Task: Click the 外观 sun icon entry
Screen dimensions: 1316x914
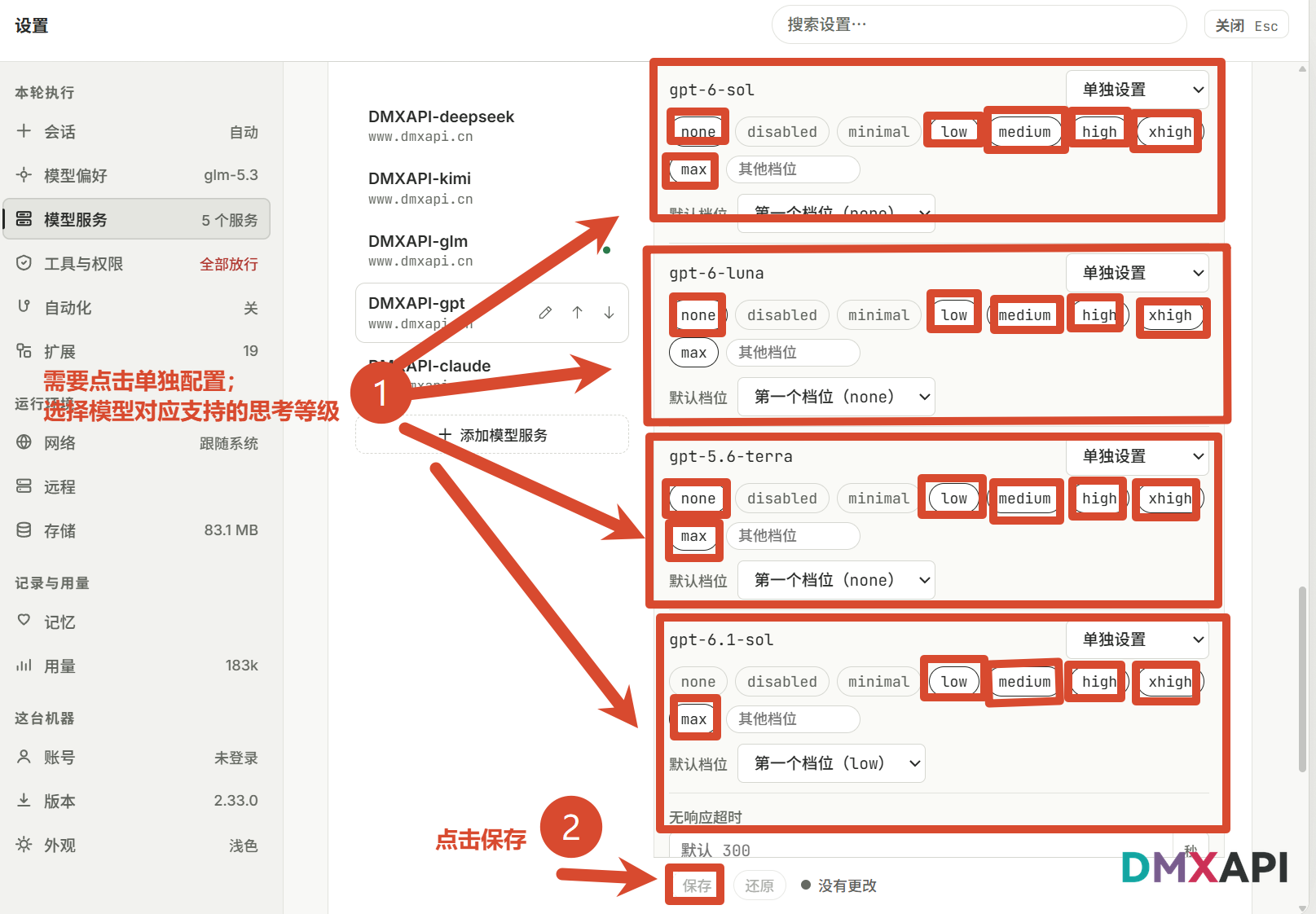Action: coord(24,845)
